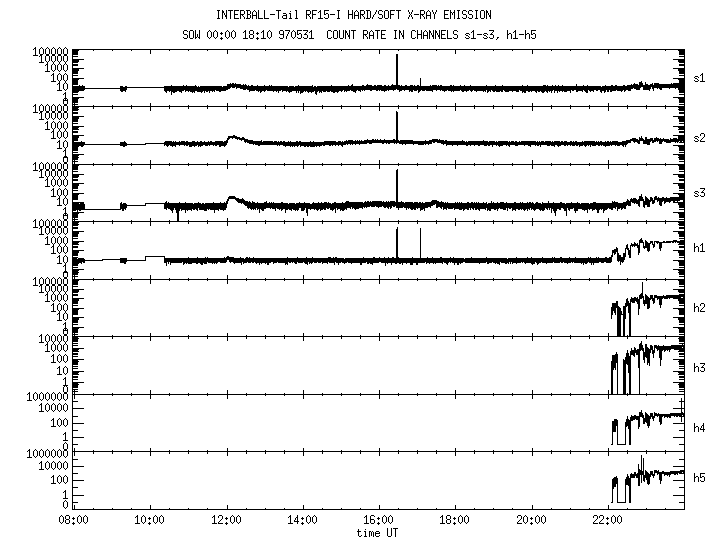720x550 pixels.
Task: Select the 18:00 time axis label
Action: 455,520
